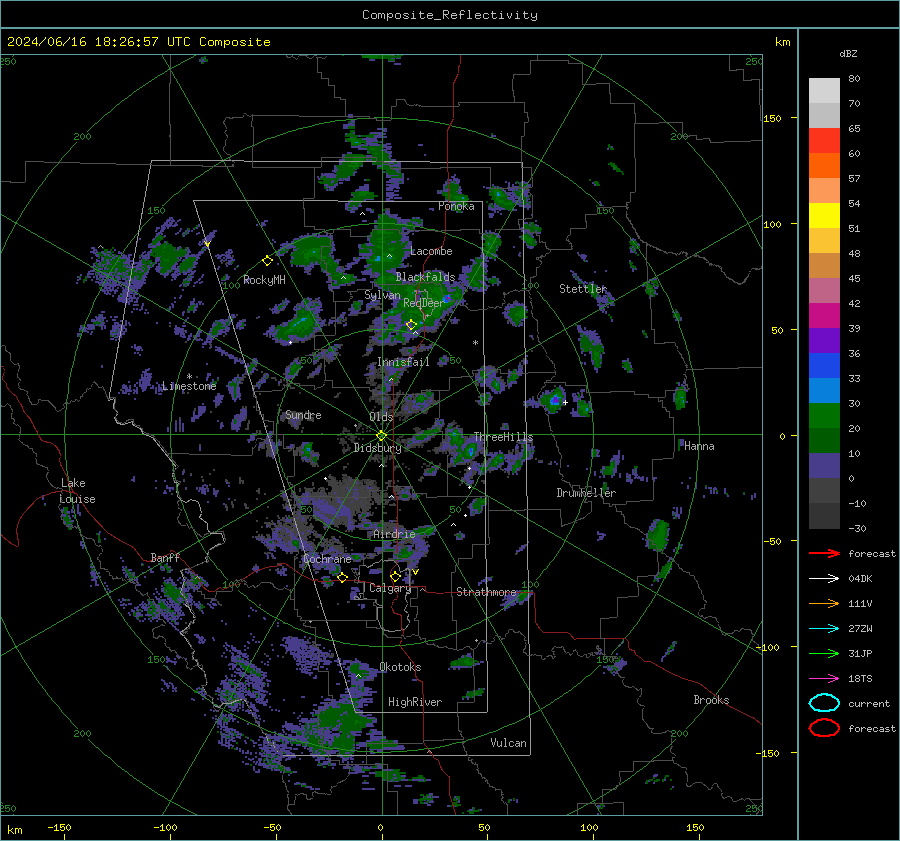The width and height of the screenshot is (900, 841).
Task: Click the RockyMH label on map
Action: click(x=264, y=280)
